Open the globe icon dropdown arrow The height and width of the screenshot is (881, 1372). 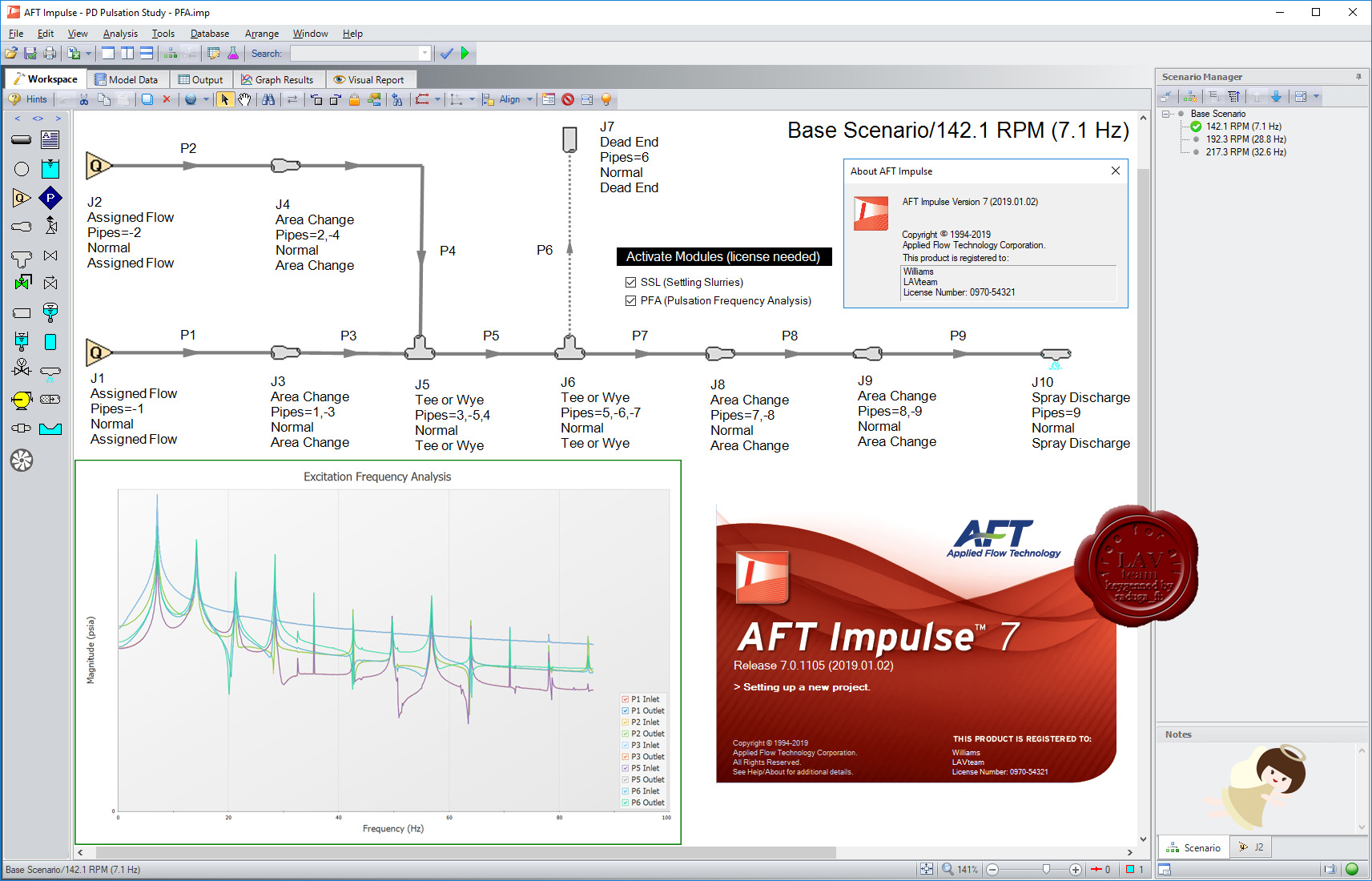click(206, 99)
